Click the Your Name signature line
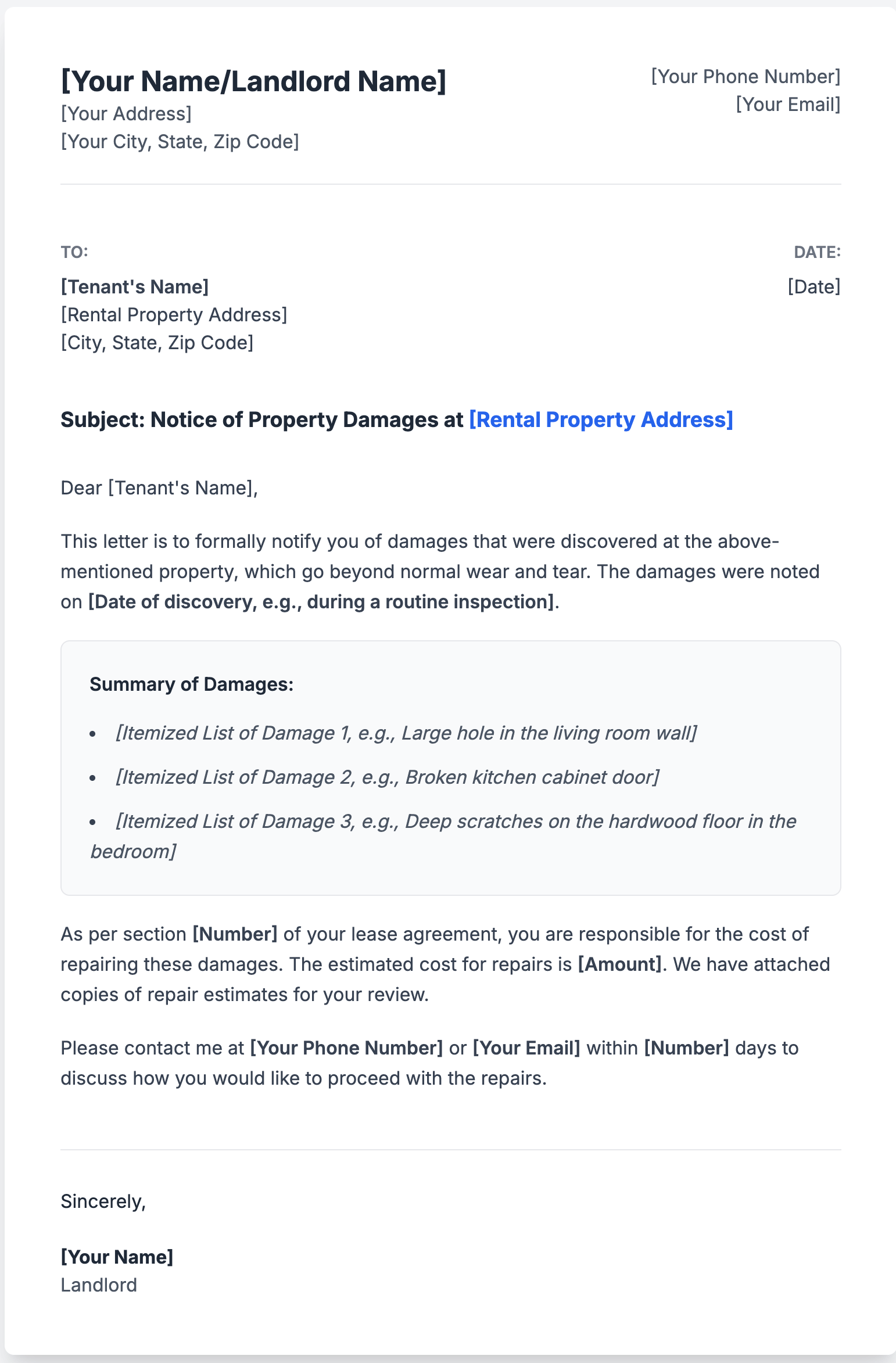Screen dimensions: 896x1363 pyautogui.click(x=117, y=1257)
